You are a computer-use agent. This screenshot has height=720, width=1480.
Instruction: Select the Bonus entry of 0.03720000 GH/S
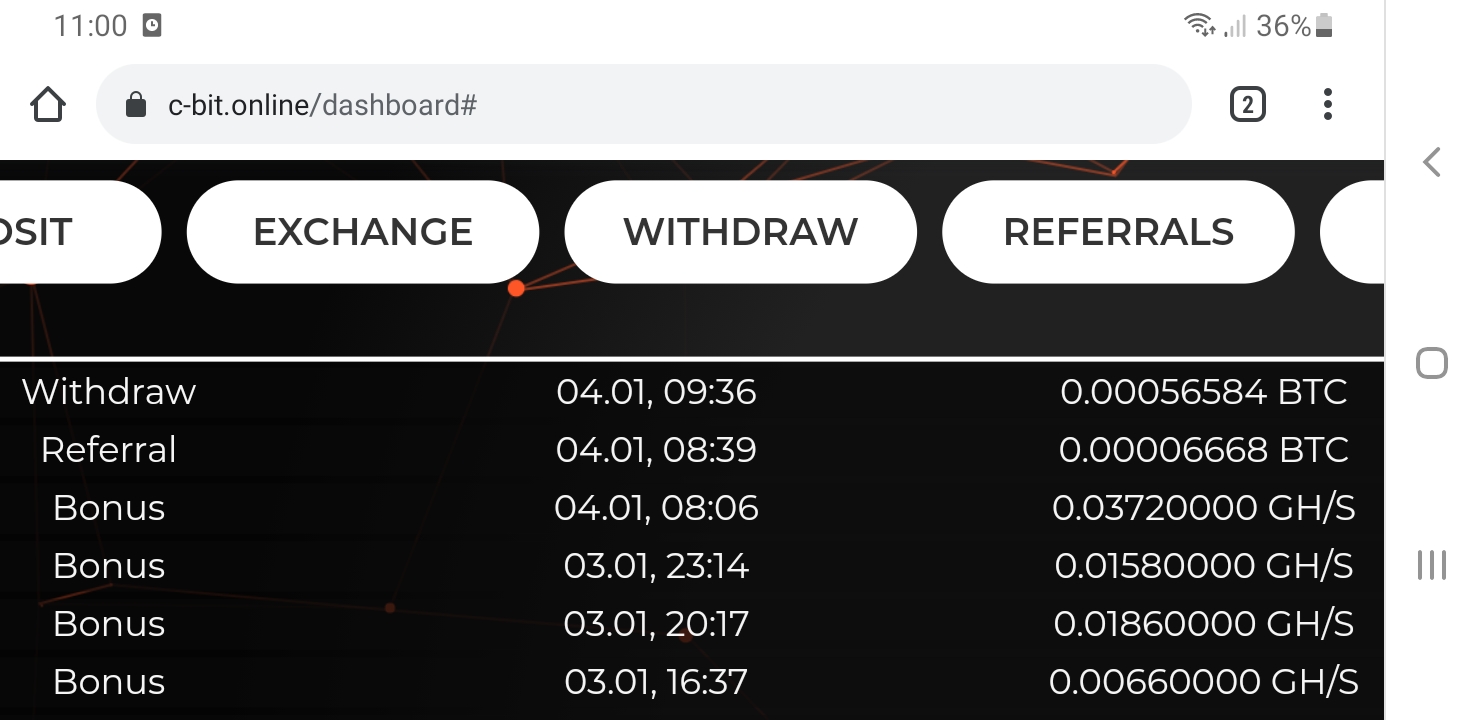(x=692, y=508)
